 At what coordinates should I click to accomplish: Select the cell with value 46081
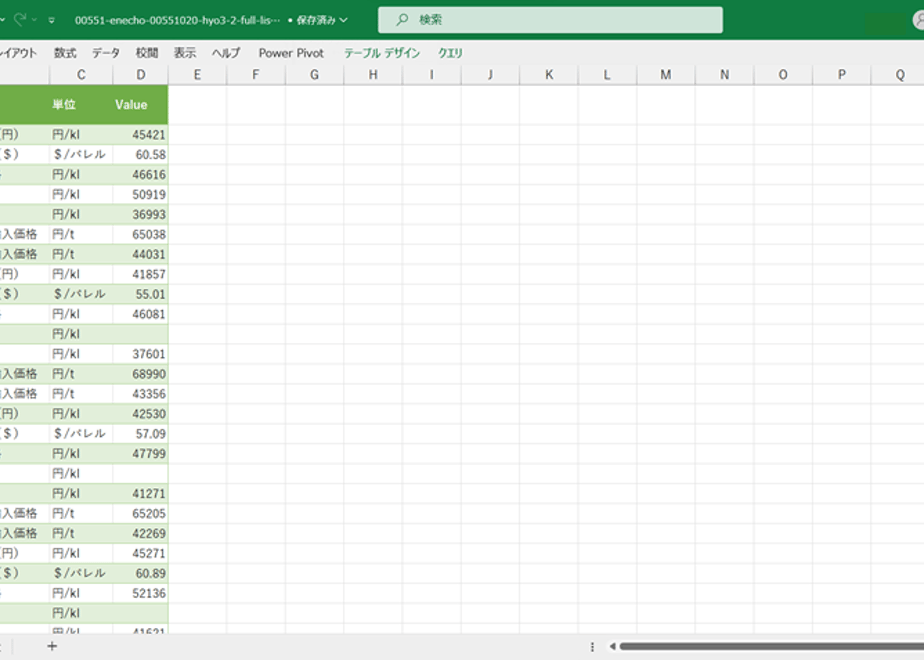click(x=140, y=314)
